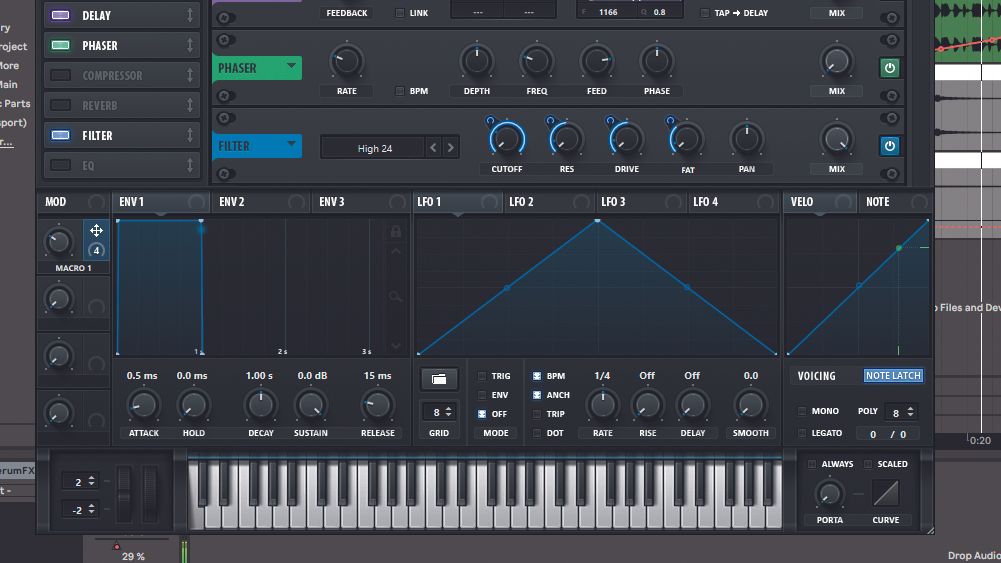Enable the LEGATO checkbox

coord(802,433)
